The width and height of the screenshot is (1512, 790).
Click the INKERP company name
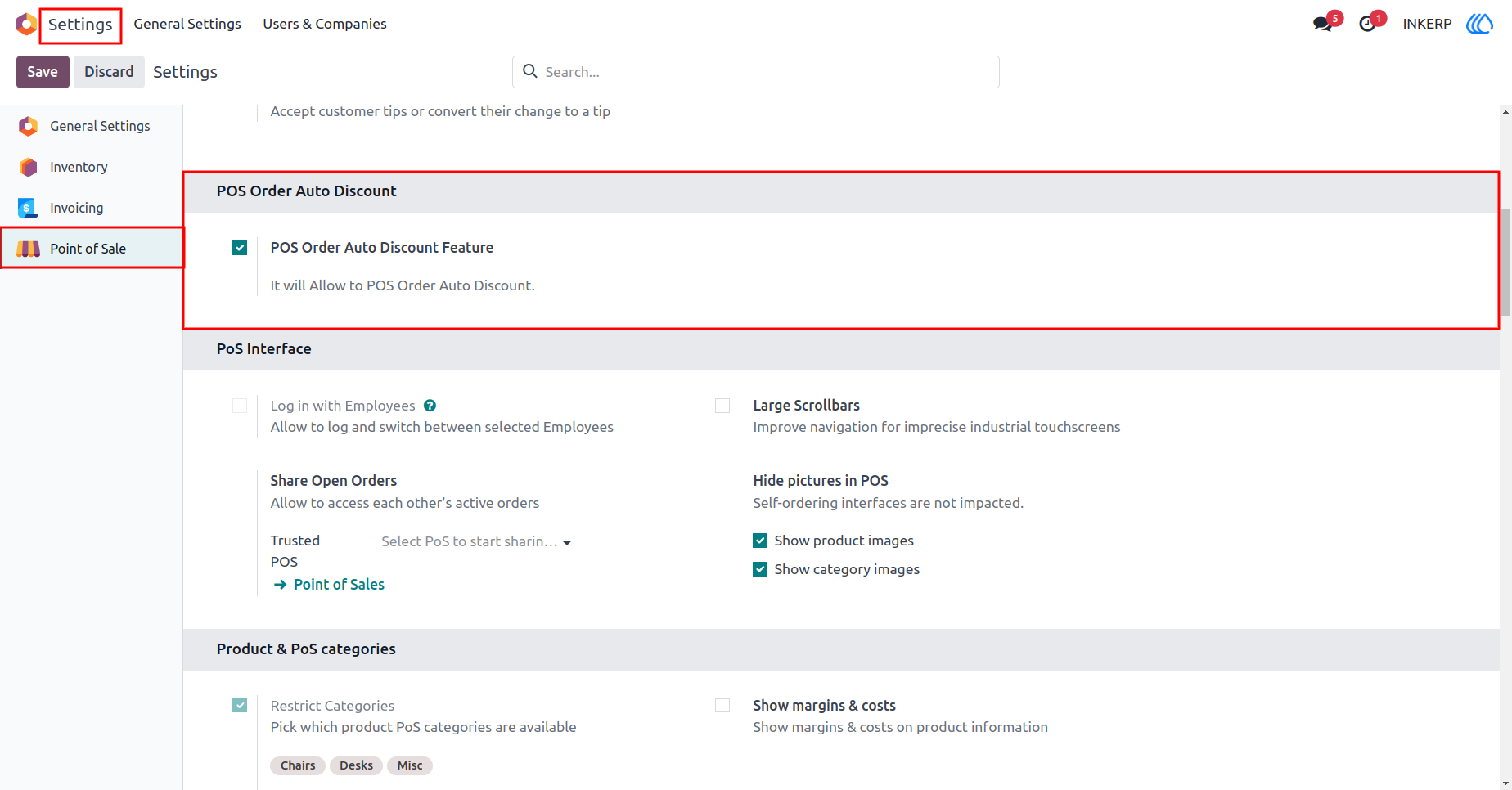click(1427, 24)
